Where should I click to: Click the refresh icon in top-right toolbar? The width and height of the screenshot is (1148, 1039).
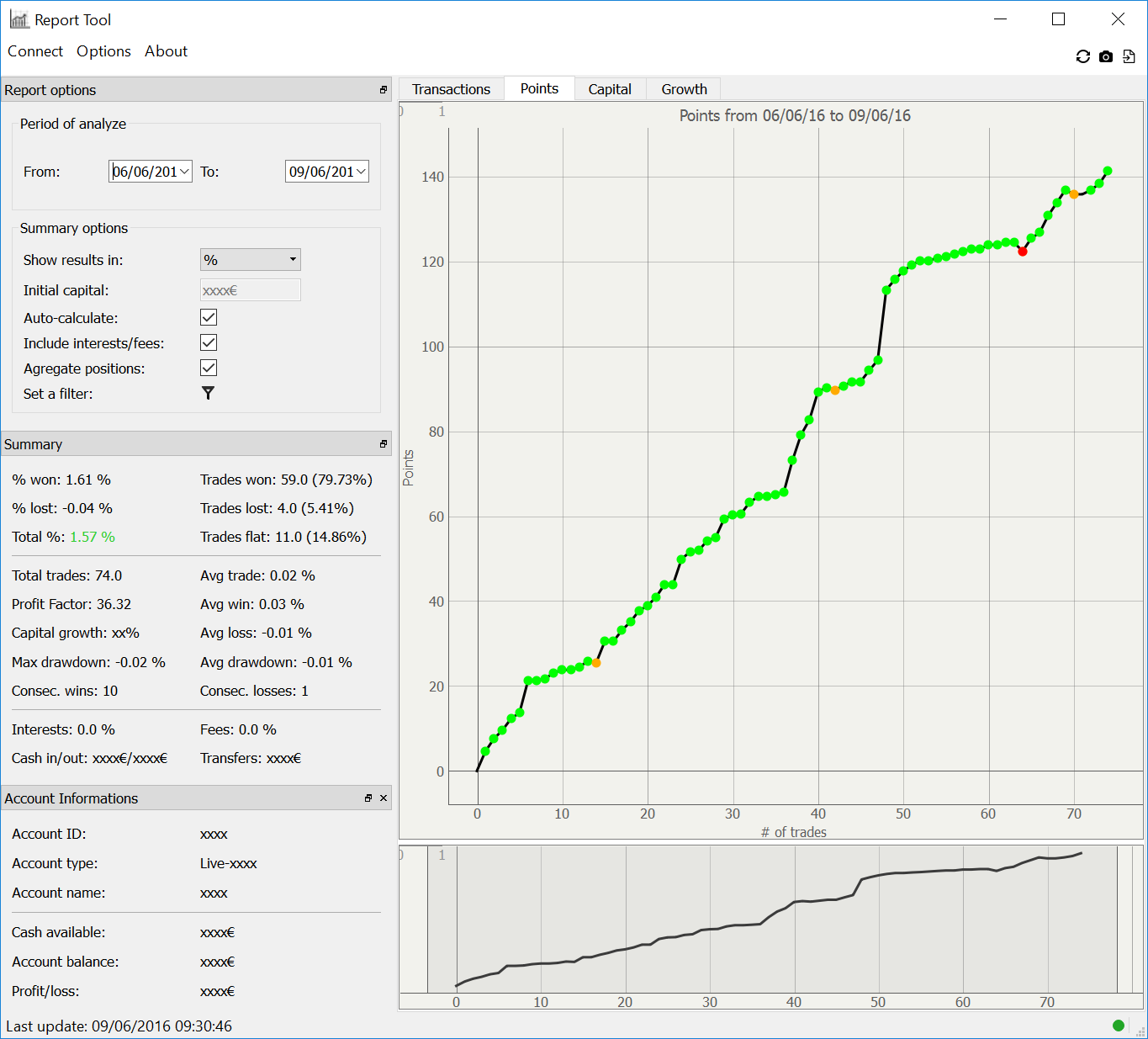click(1083, 56)
